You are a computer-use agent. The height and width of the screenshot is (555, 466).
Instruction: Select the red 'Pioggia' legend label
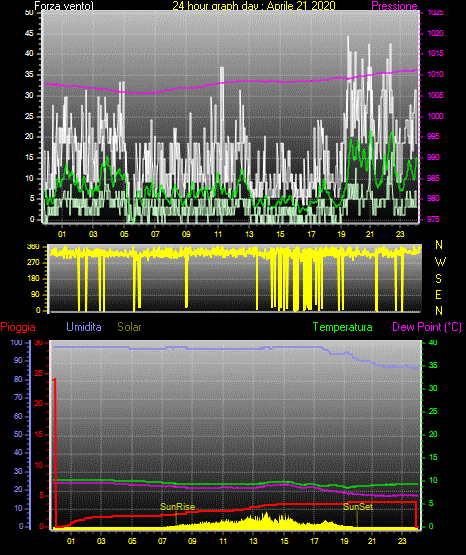[x=18, y=327]
